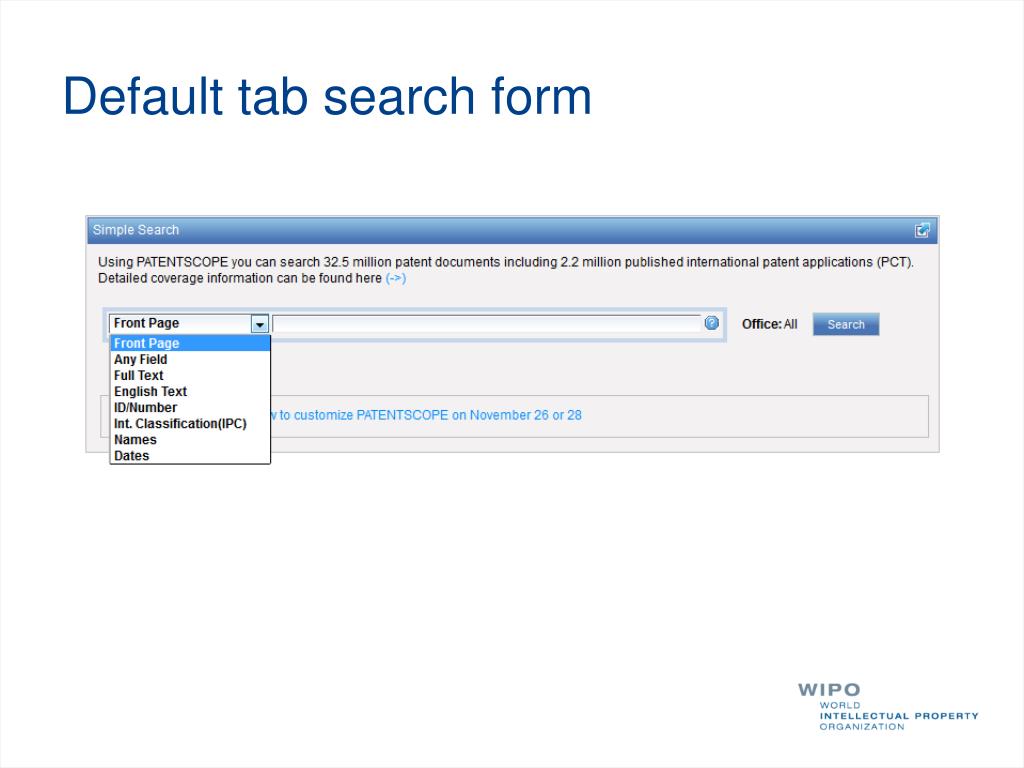Image resolution: width=1024 pixels, height=768 pixels.
Task: Choose Names from the field list
Action: [x=190, y=440]
